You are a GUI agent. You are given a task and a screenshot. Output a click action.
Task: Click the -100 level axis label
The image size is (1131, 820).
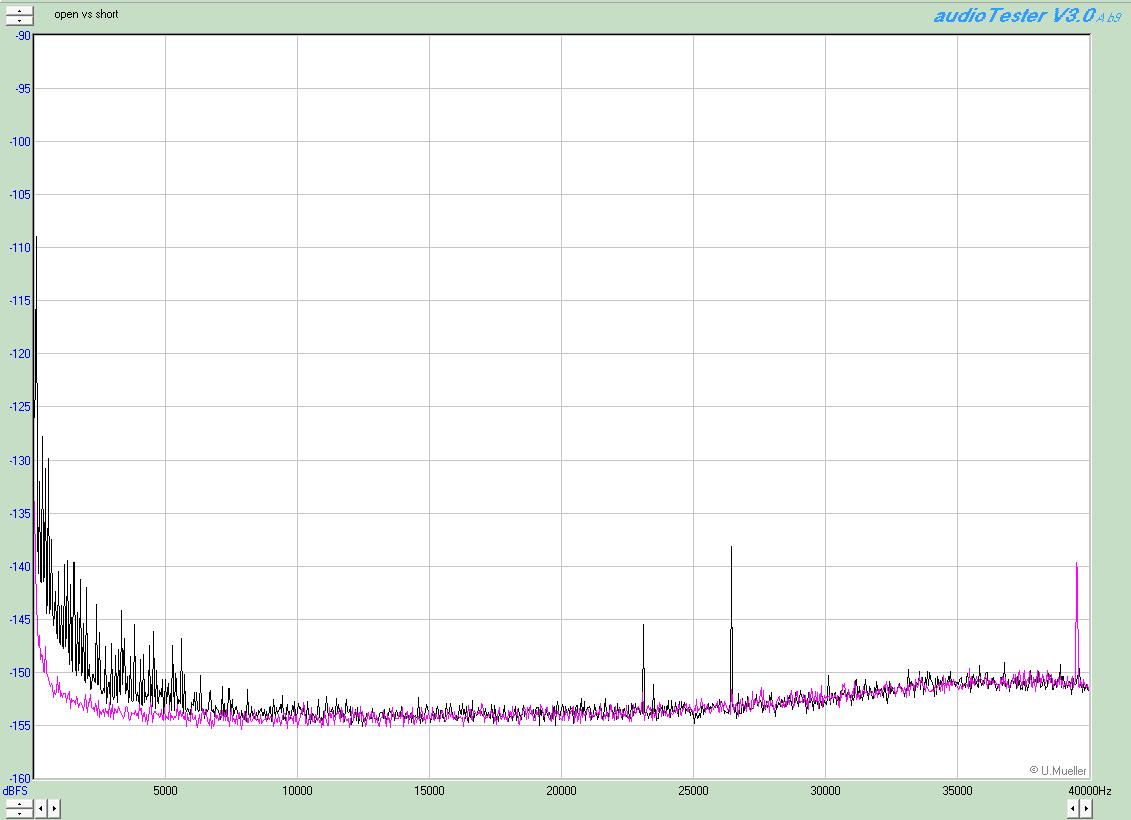coord(20,142)
